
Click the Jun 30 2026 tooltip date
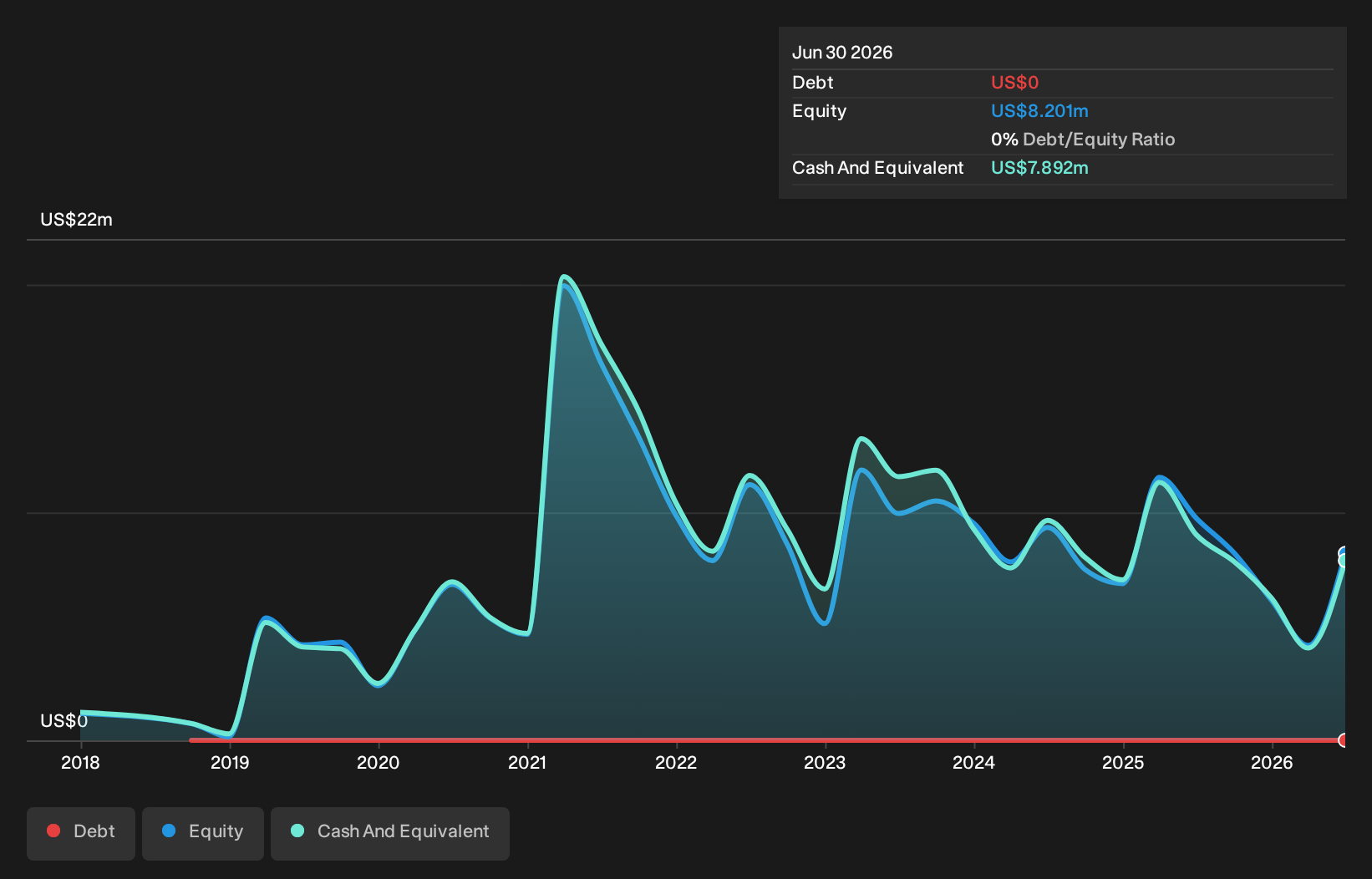pos(842,53)
